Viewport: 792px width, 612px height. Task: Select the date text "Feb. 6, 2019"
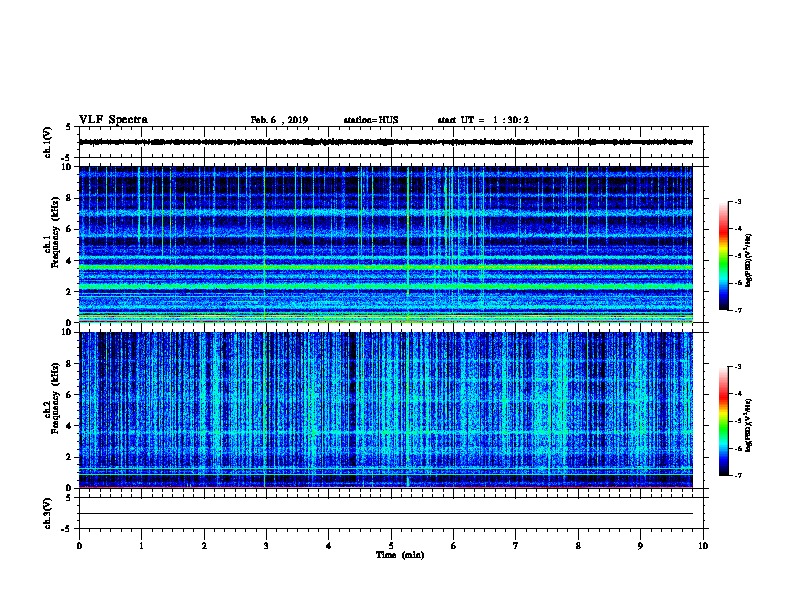(x=279, y=120)
